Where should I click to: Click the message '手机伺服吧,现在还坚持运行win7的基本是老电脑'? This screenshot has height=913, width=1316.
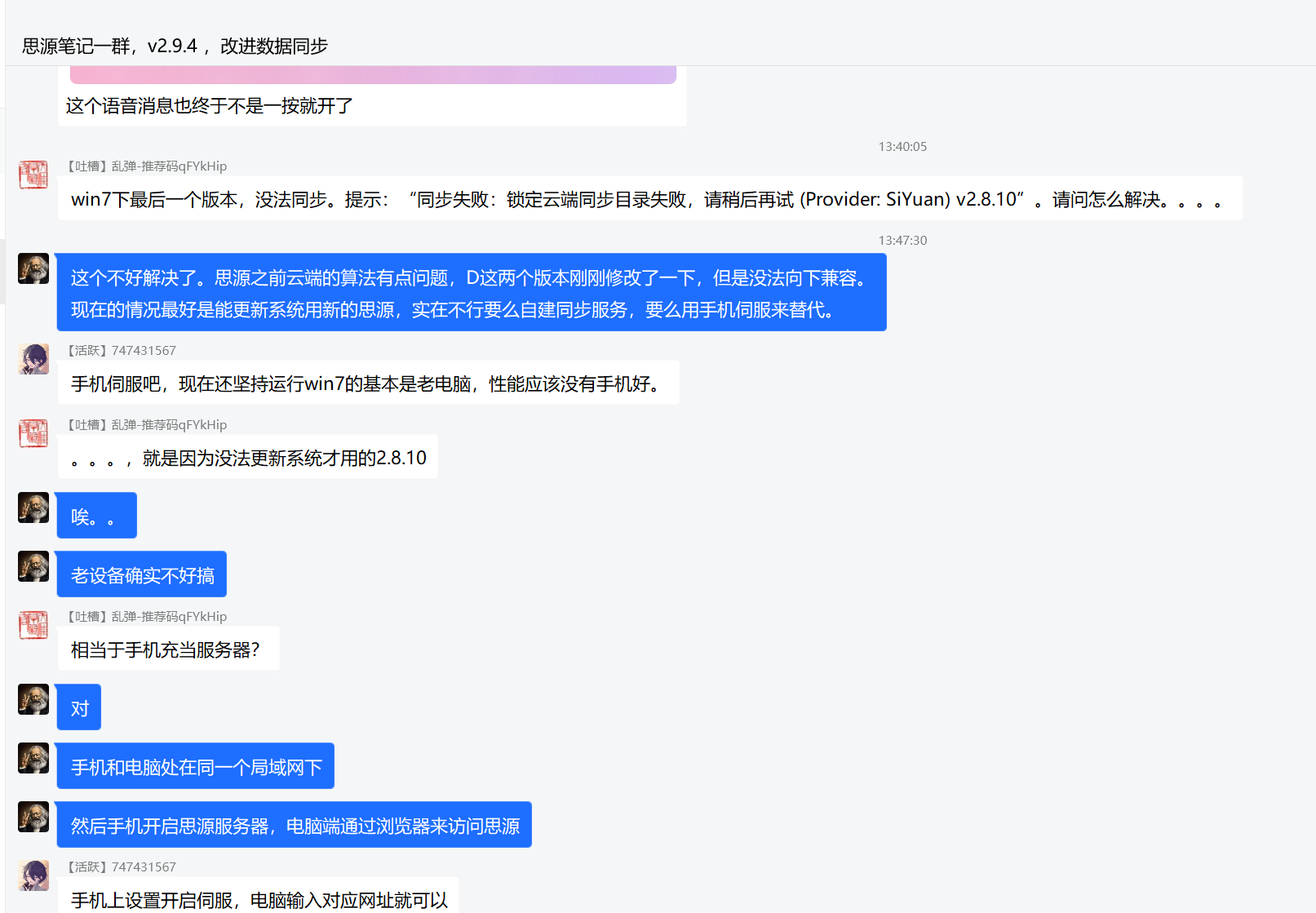(368, 383)
